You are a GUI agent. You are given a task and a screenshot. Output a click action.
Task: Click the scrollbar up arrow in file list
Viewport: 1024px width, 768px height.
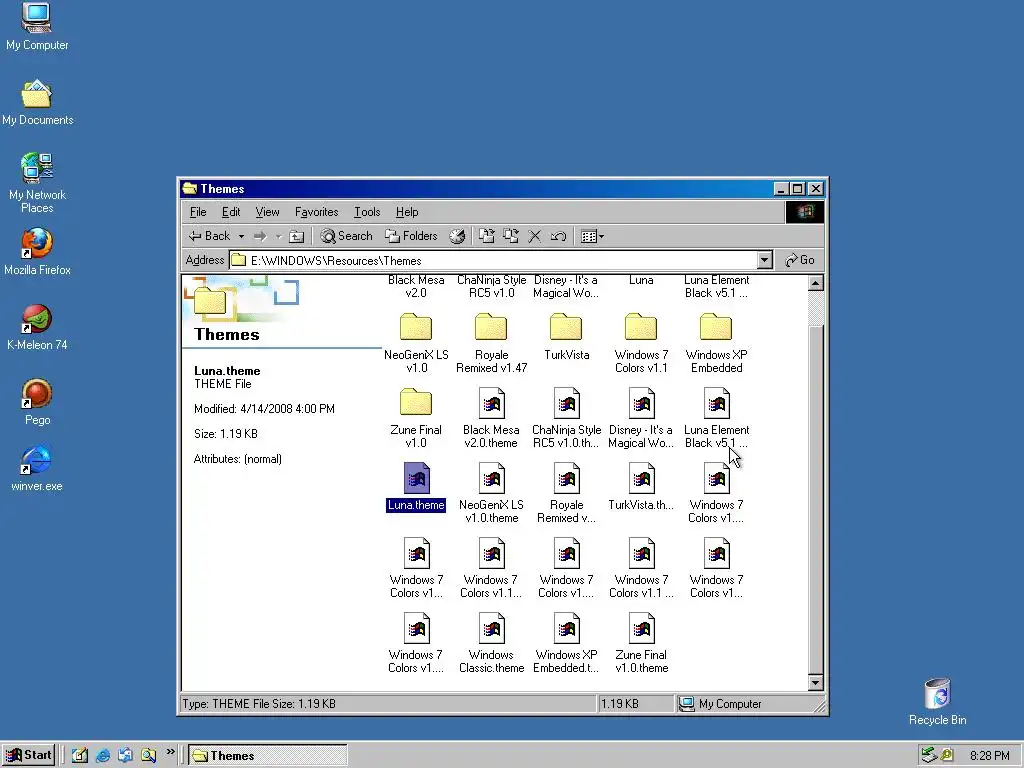[x=815, y=283]
